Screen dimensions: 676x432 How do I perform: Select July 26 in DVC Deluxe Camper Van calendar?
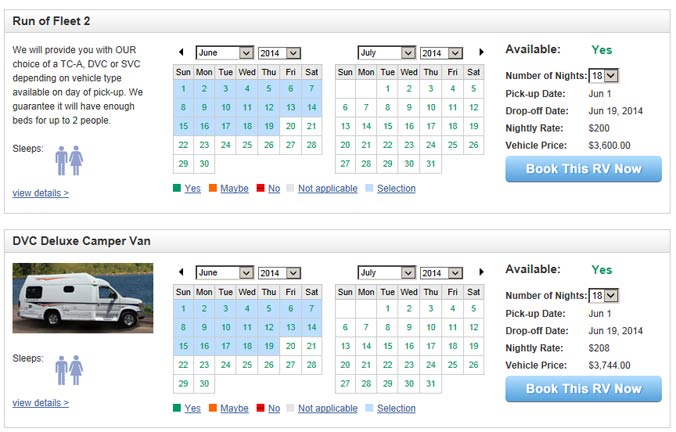[473, 365]
